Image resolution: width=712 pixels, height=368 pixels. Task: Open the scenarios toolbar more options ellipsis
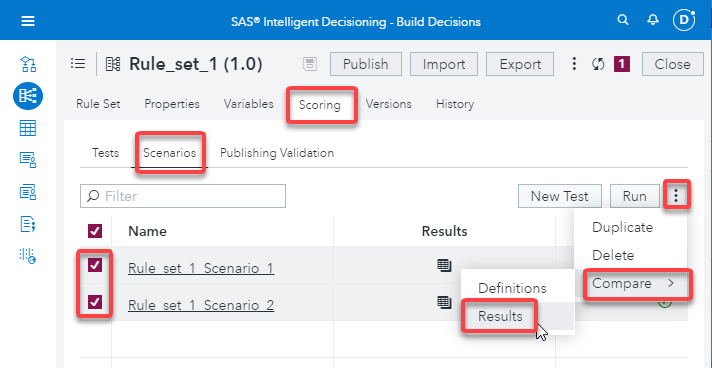coord(677,196)
